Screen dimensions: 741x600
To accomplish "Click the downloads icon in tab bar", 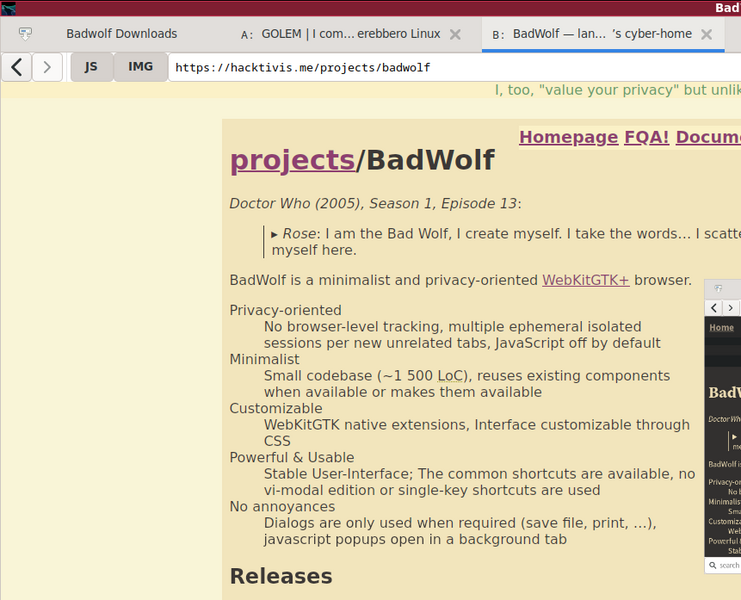I will click(x=25, y=34).
